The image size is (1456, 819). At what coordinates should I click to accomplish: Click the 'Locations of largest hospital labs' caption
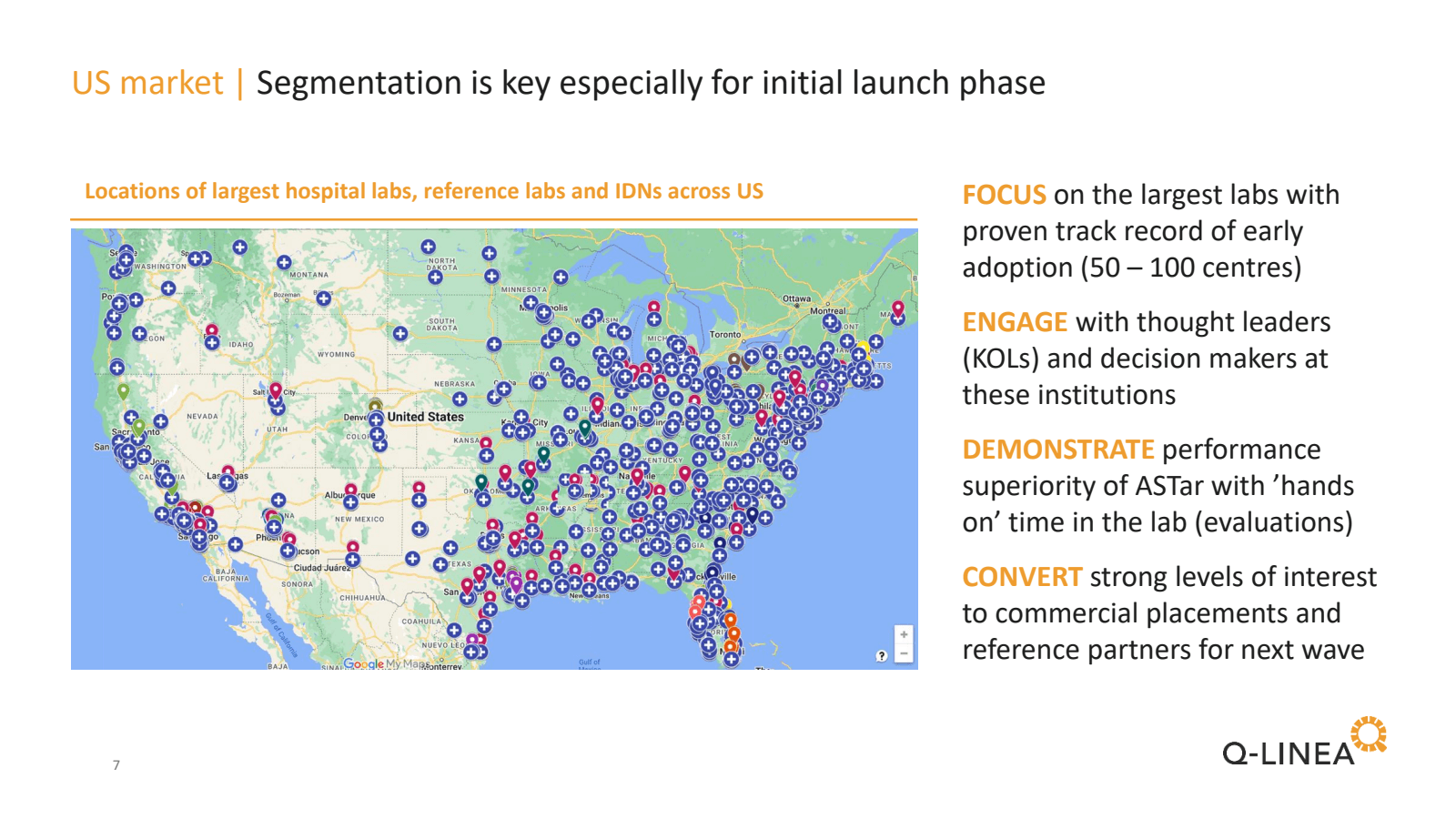[x=424, y=191]
